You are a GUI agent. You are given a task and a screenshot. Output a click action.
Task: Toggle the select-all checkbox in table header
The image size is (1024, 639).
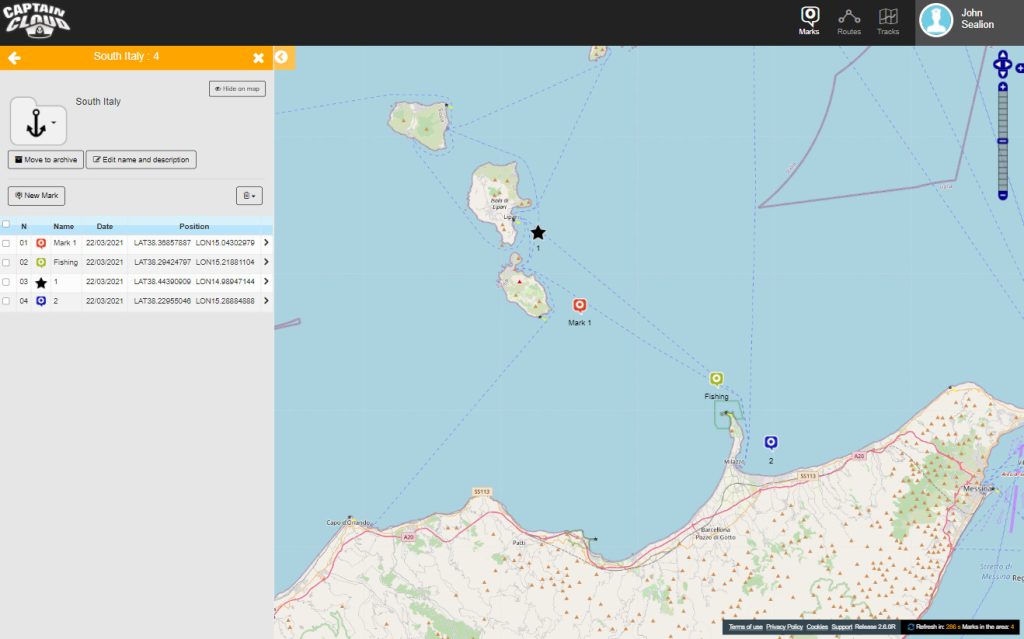click(x=6, y=224)
